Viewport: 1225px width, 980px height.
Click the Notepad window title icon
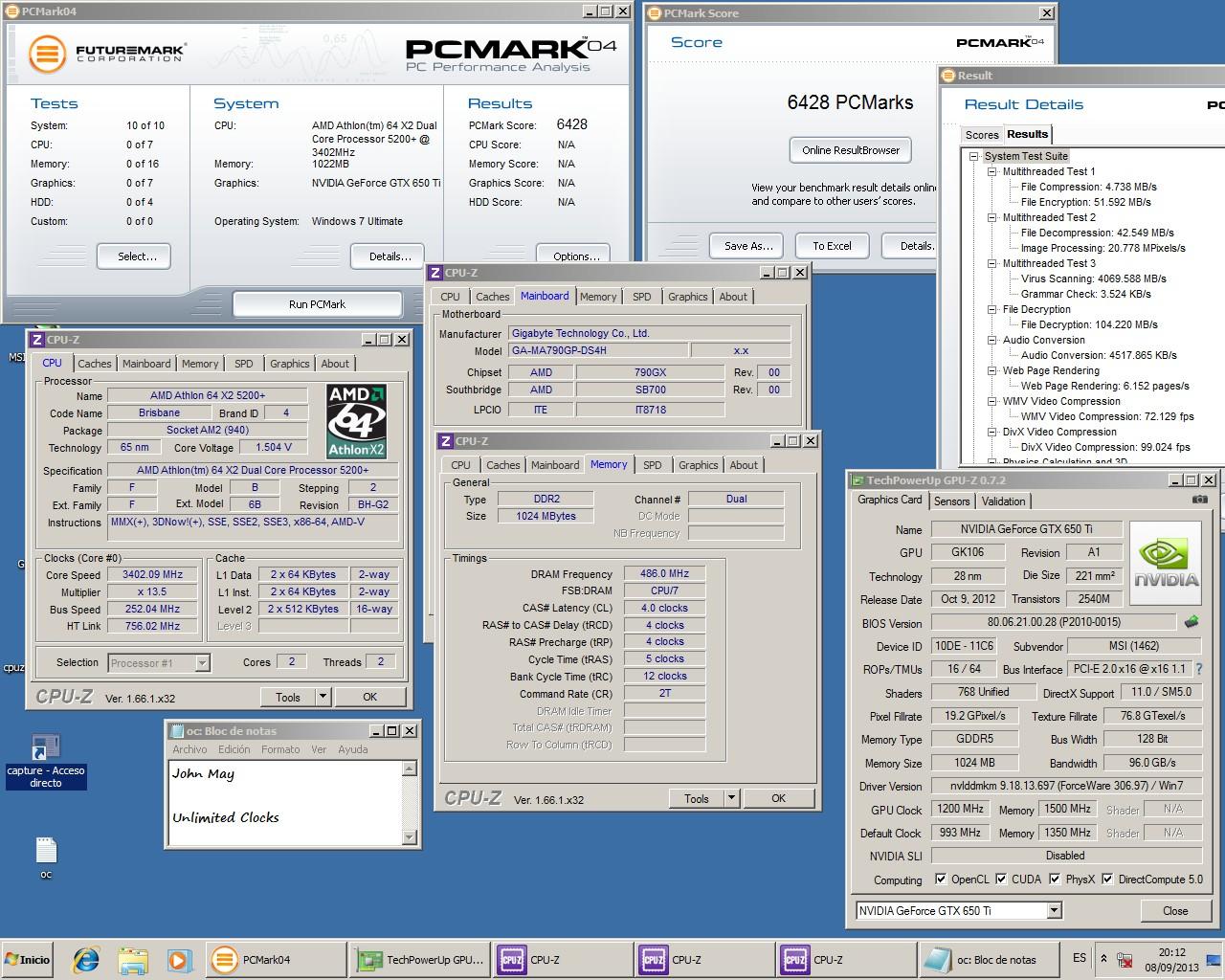[x=176, y=730]
